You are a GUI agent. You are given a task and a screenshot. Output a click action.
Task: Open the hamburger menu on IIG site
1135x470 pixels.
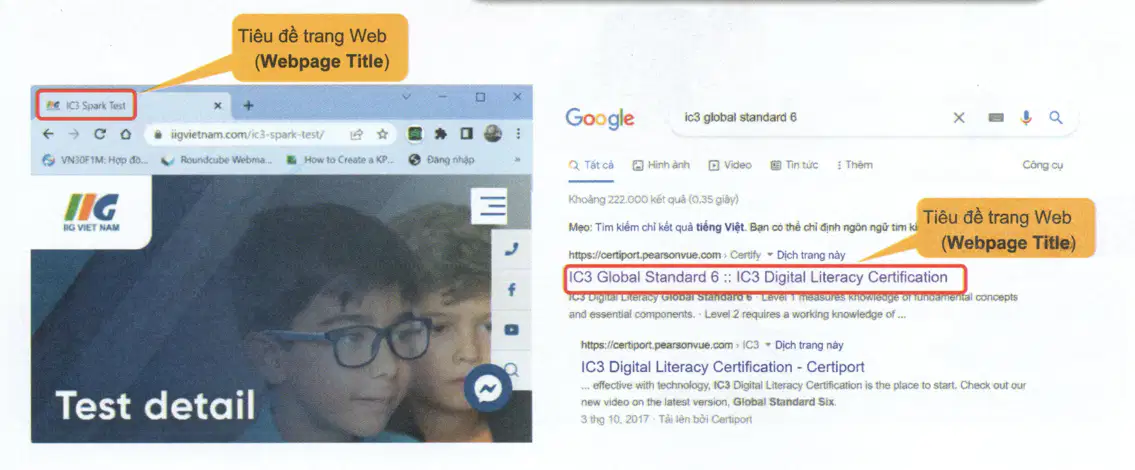click(x=489, y=206)
